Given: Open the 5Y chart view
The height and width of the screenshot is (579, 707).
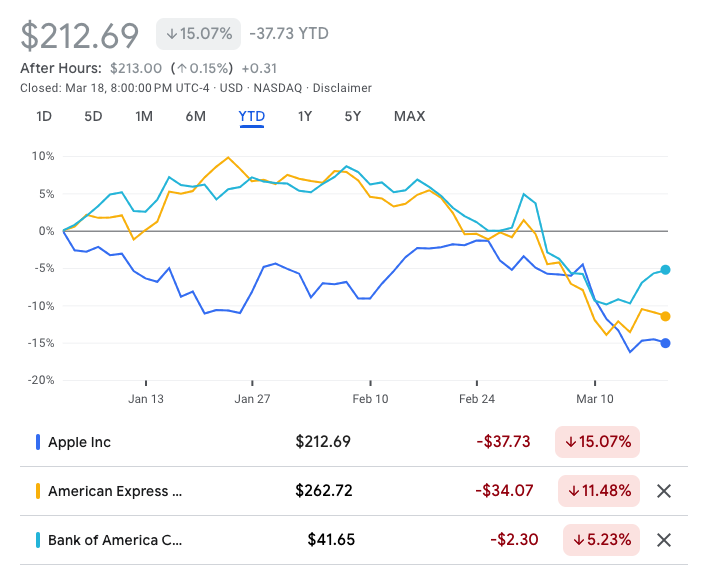Looking at the screenshot, I should tap(352, 116).
